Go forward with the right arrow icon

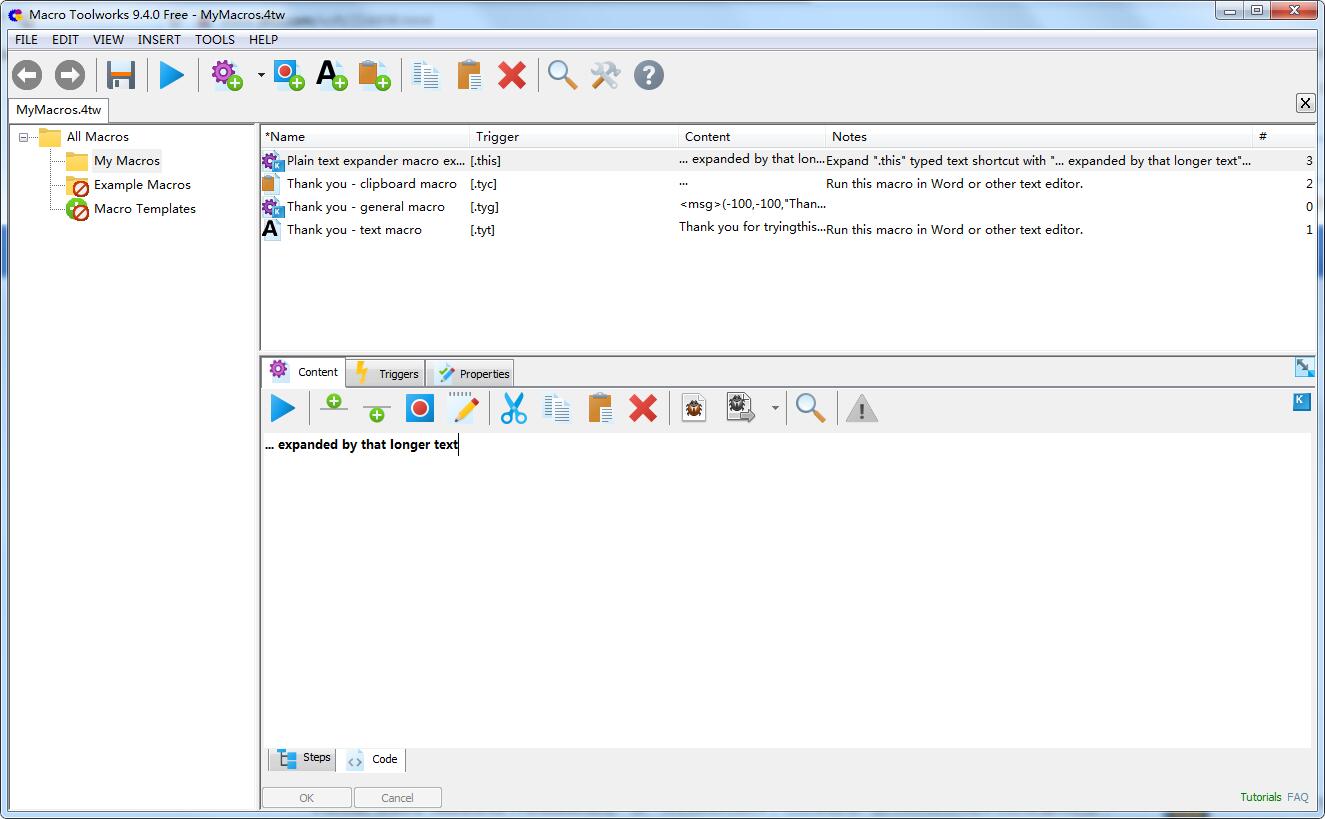(70, 75)
